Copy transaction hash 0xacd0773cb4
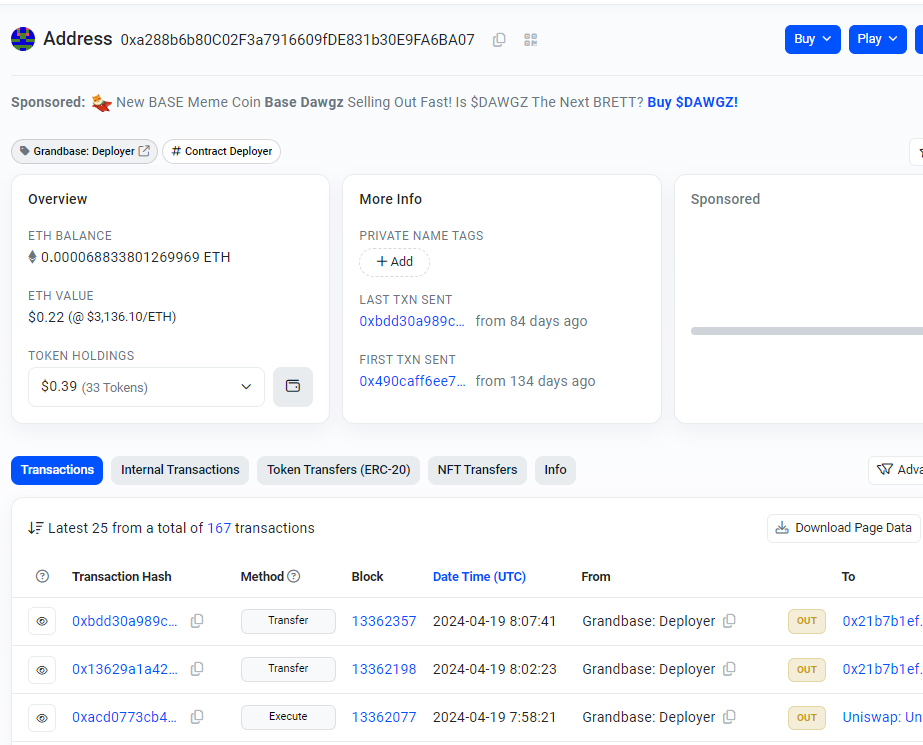Viewport: 923px width, 745px height. pos(197,717)
